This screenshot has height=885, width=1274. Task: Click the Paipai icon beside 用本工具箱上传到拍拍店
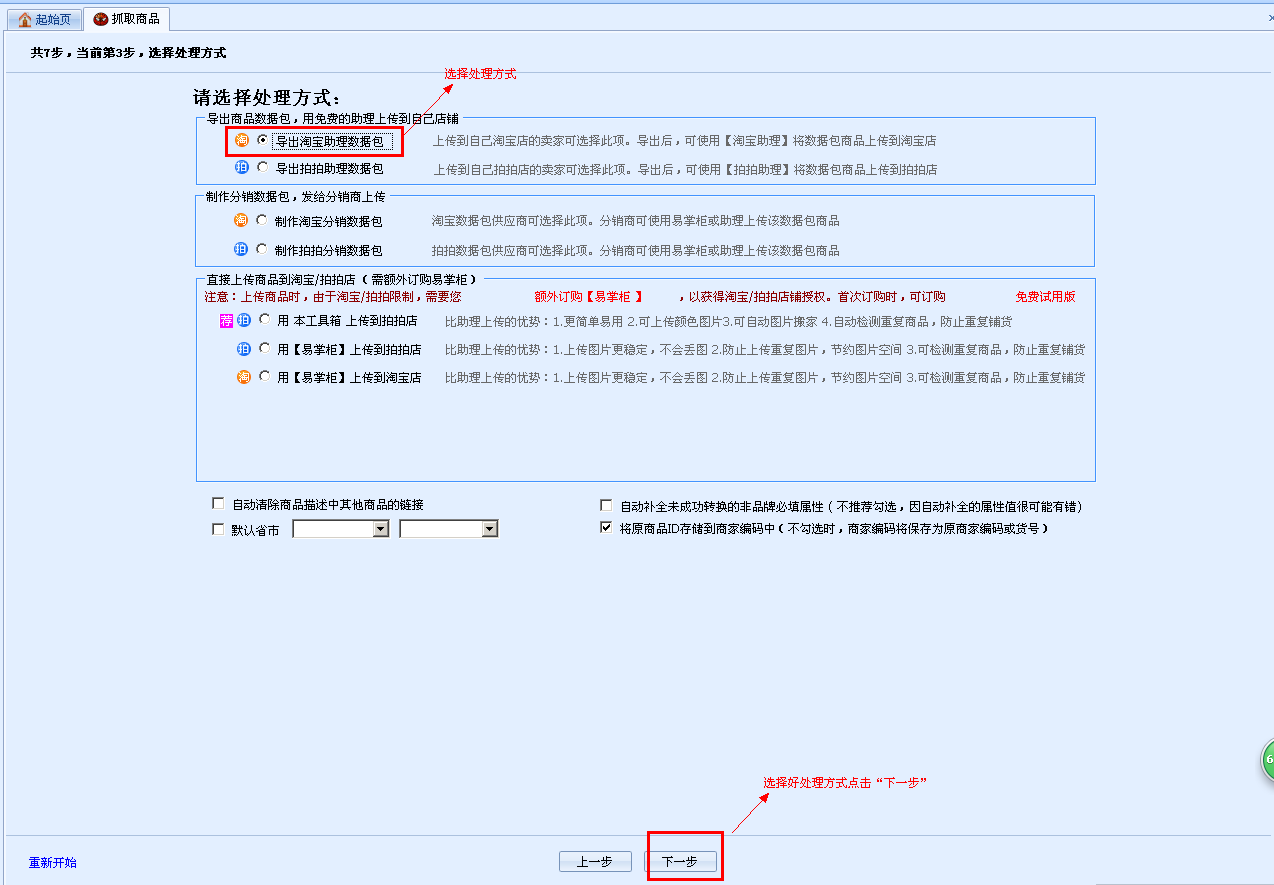click(244, 321)
